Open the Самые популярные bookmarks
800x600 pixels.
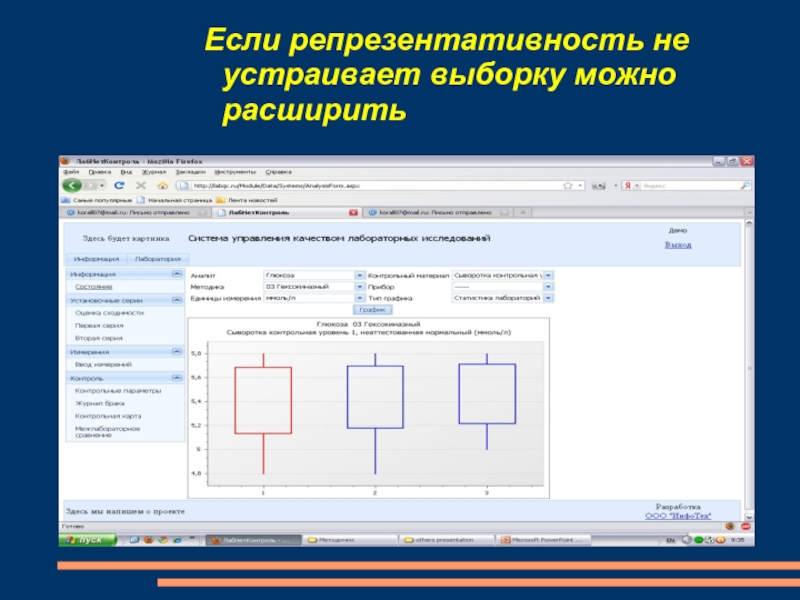click(97, 200)
